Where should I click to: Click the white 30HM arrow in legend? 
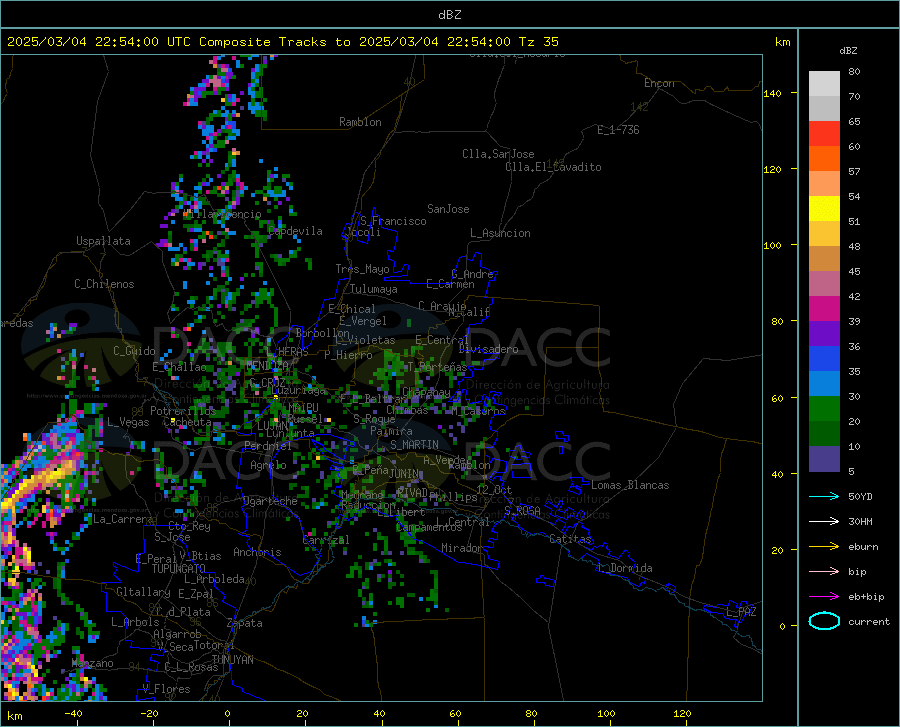tap(824, 522)
